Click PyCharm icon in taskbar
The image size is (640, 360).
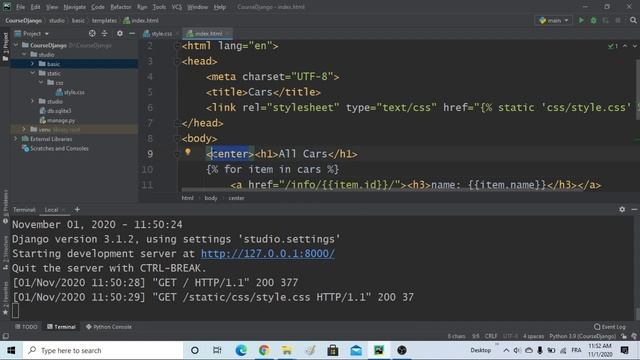pos(379,350)
